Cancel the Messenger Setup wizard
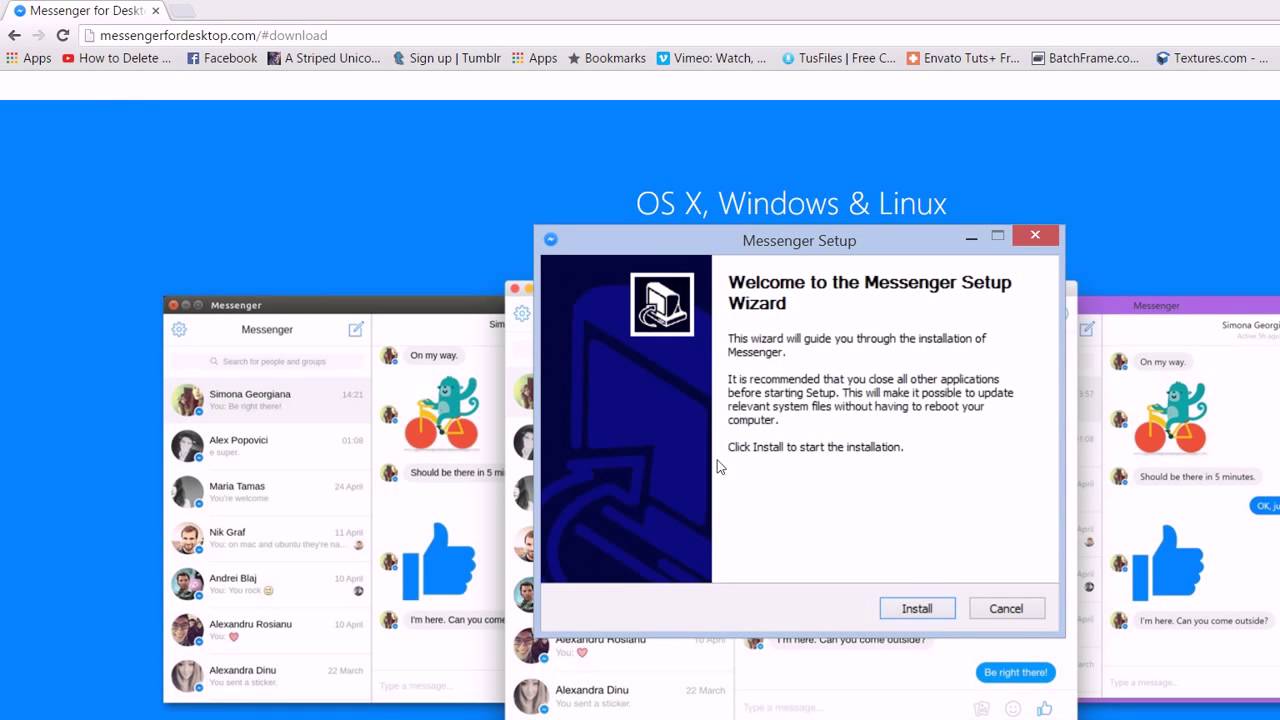 point(1006,608)
